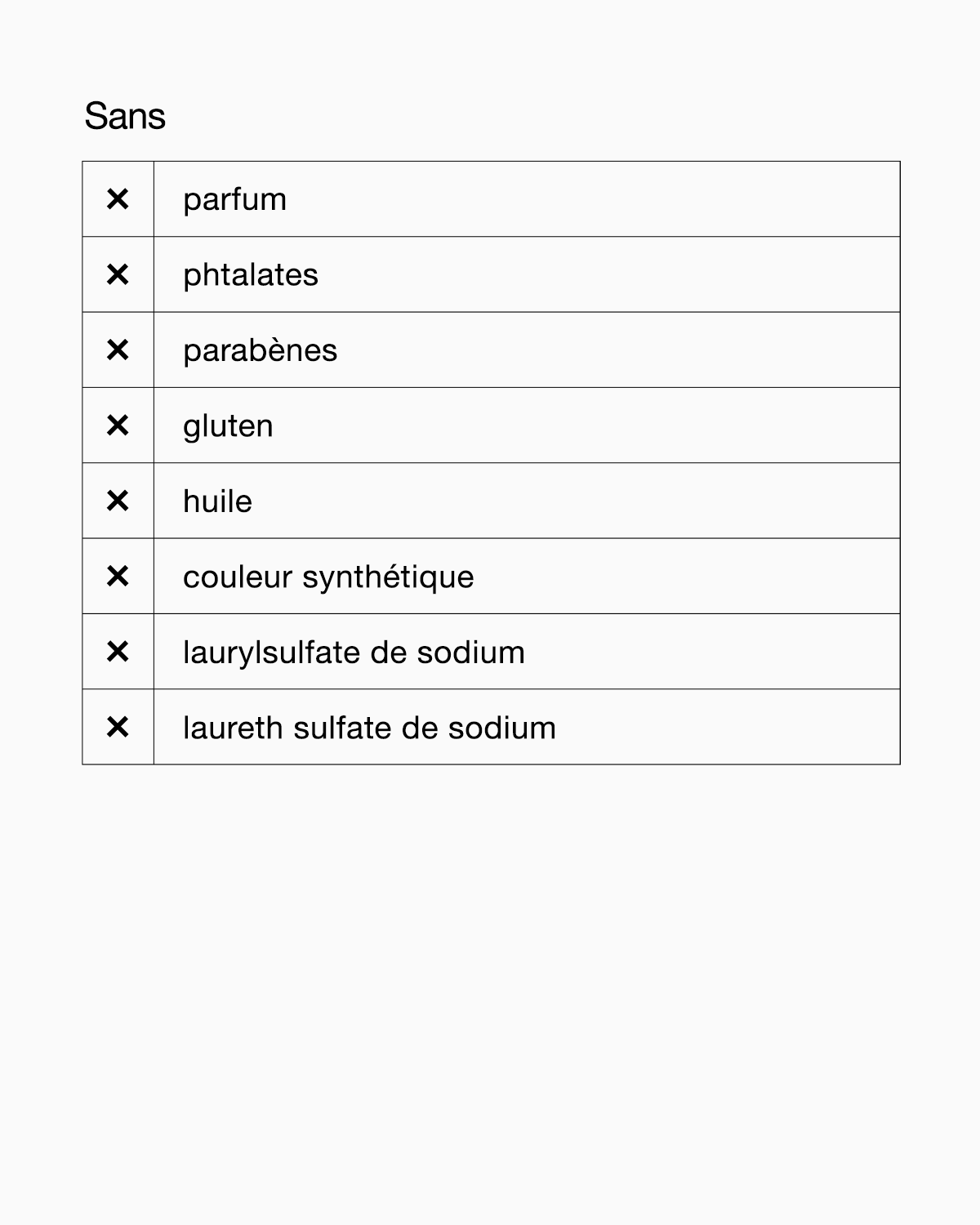Click the word synthétique in the table

pos(388,577)
